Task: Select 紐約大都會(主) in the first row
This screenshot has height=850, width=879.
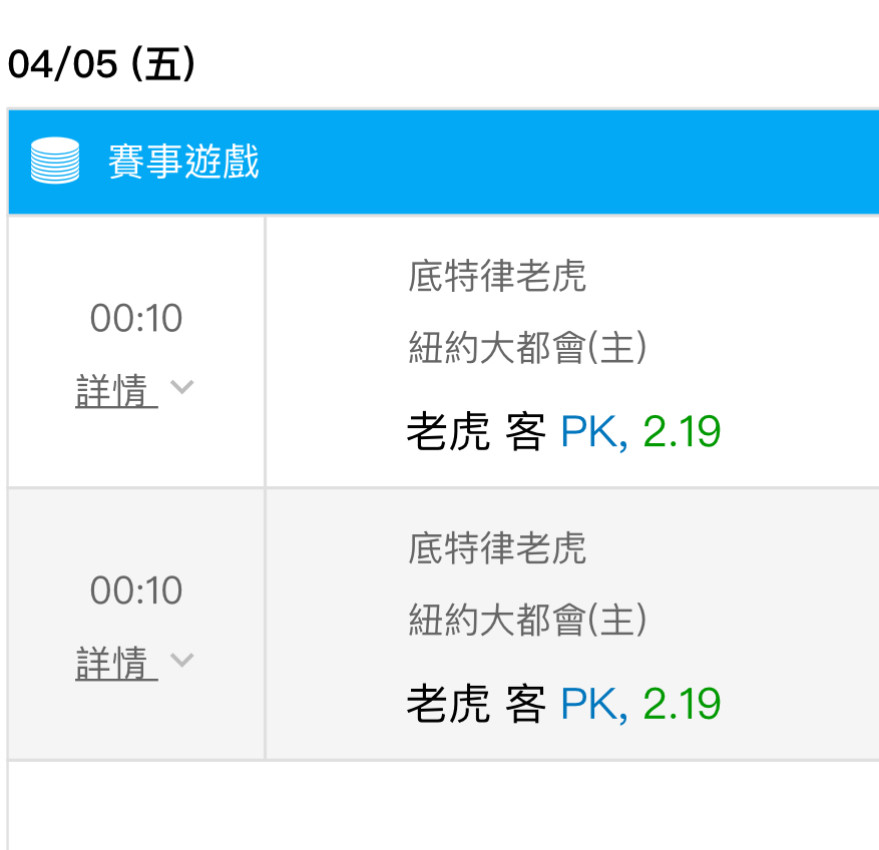Action: click(528, 347)
